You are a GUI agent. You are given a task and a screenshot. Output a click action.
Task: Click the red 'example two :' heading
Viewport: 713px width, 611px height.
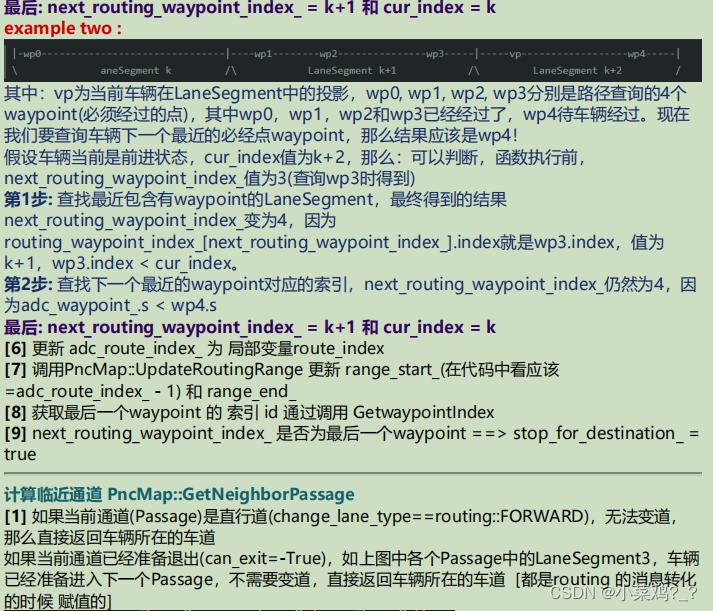click(63, 29)
